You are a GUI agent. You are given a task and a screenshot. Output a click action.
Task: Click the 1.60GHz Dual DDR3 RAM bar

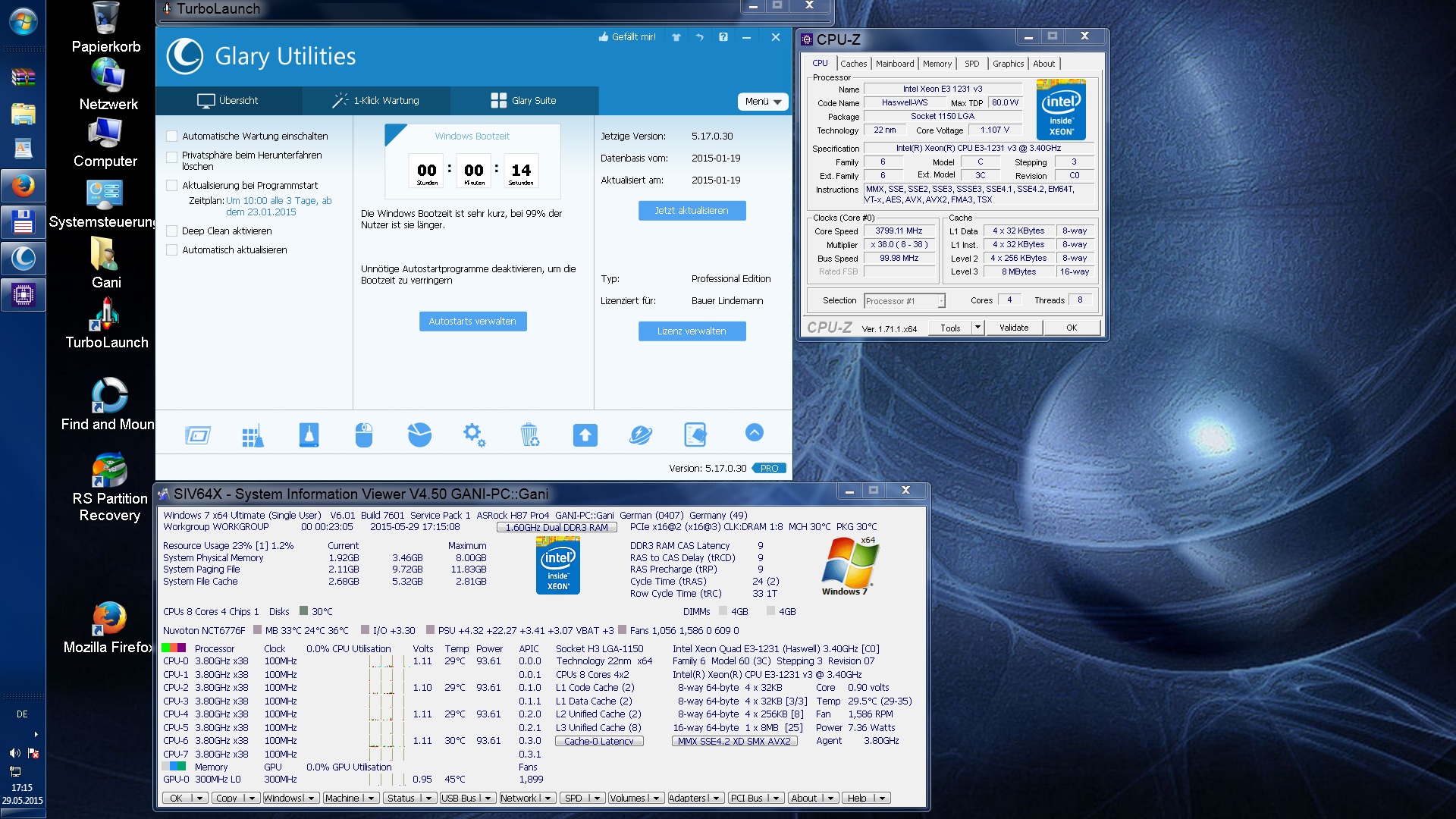(x=557, y=527)
